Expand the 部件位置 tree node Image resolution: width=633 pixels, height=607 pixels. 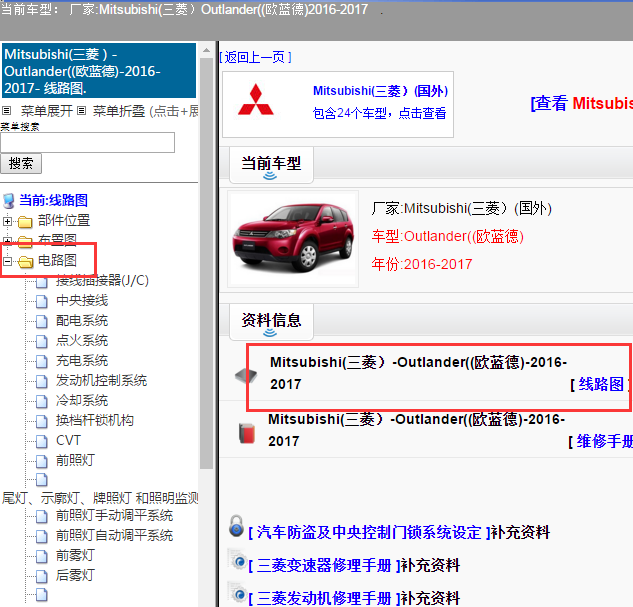(7, 221)
